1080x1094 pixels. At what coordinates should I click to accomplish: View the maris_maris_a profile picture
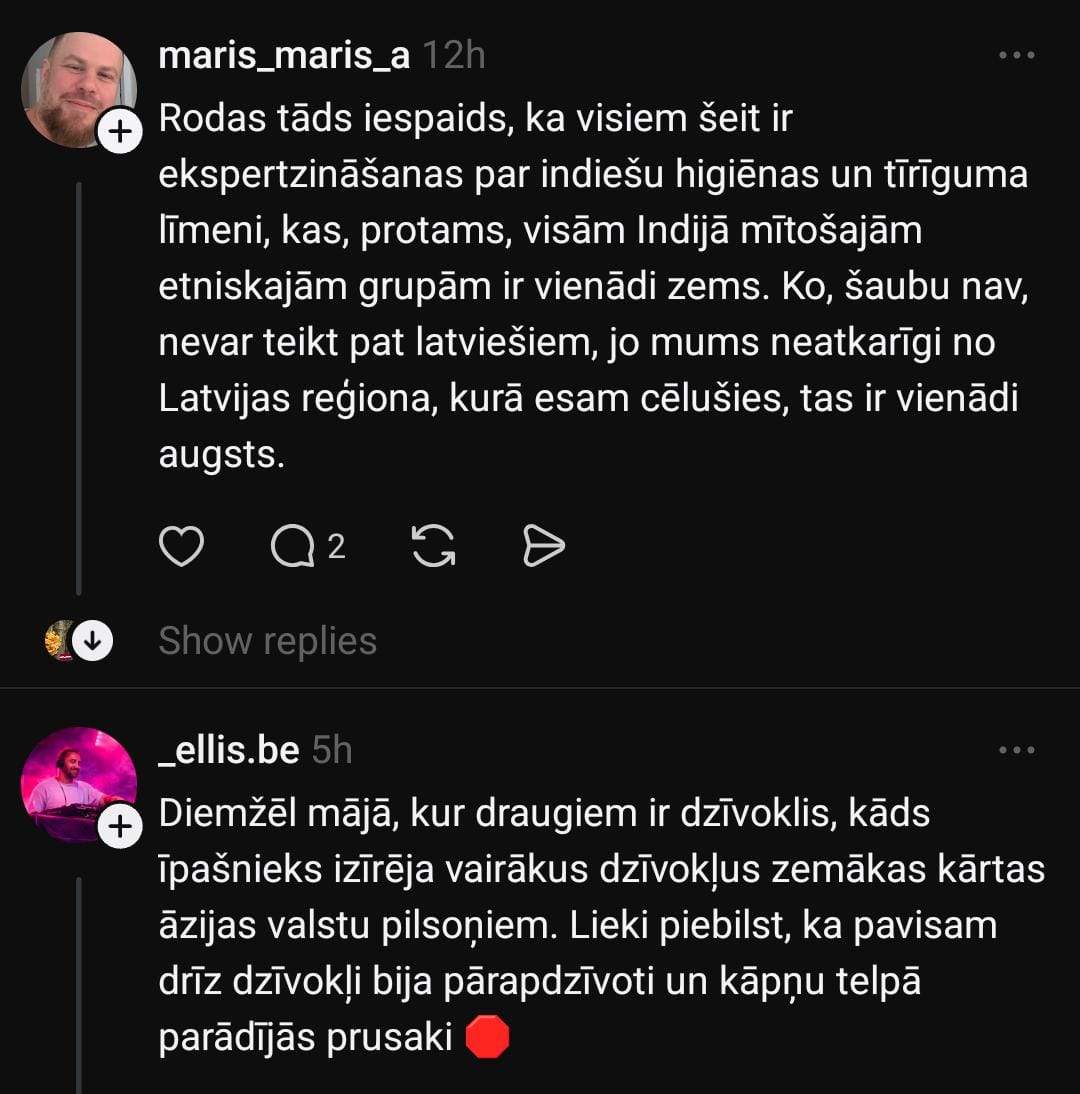click(77, 88)
